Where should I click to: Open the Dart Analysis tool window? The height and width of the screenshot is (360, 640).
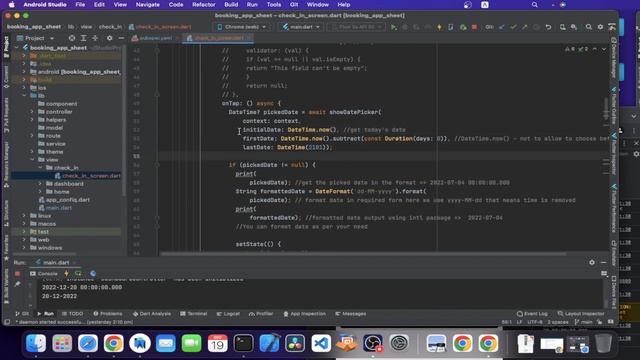[x=152, y=314]
